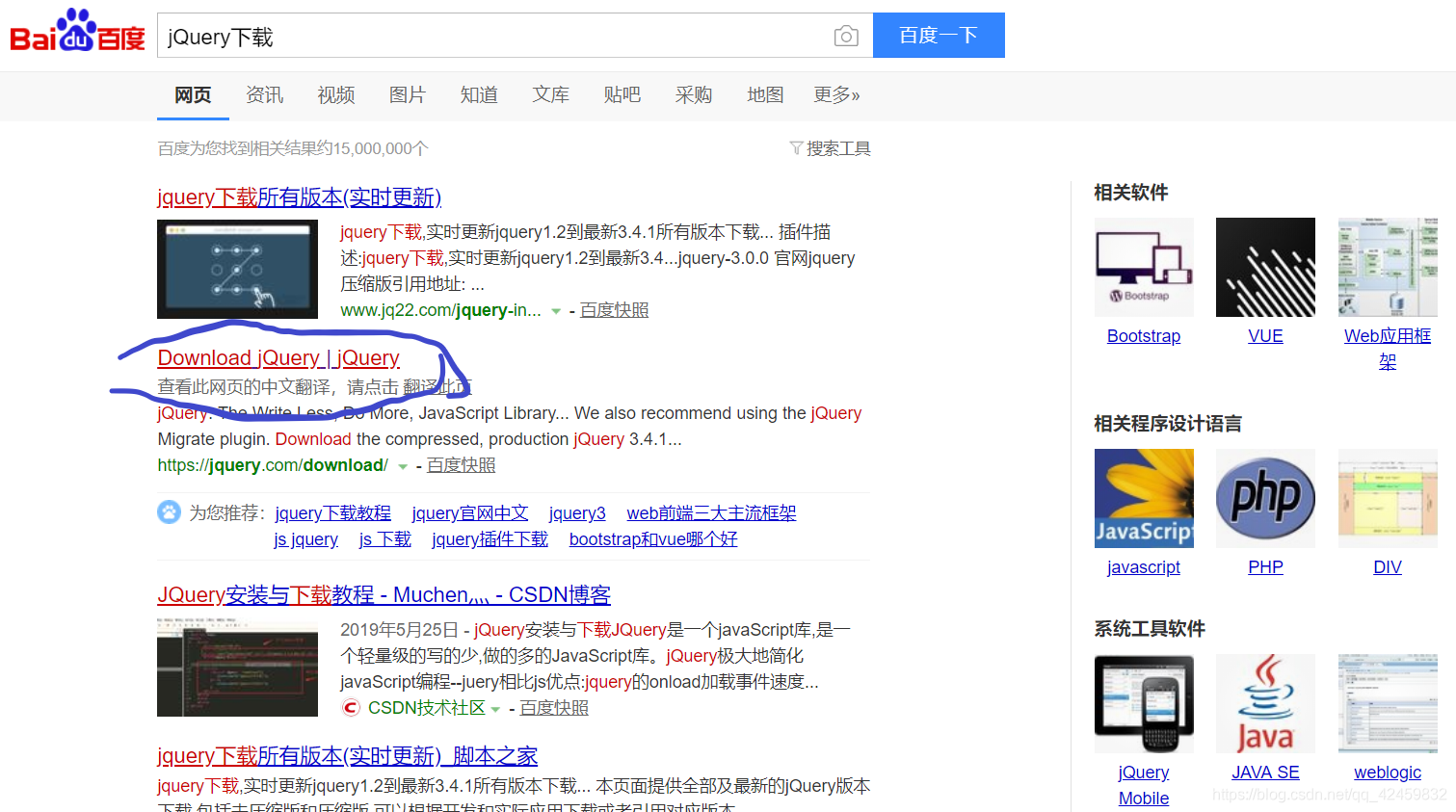Viewport: 1456px width, 812px height.
Task: Open the weblogic text link
Action: (1388, 773)
